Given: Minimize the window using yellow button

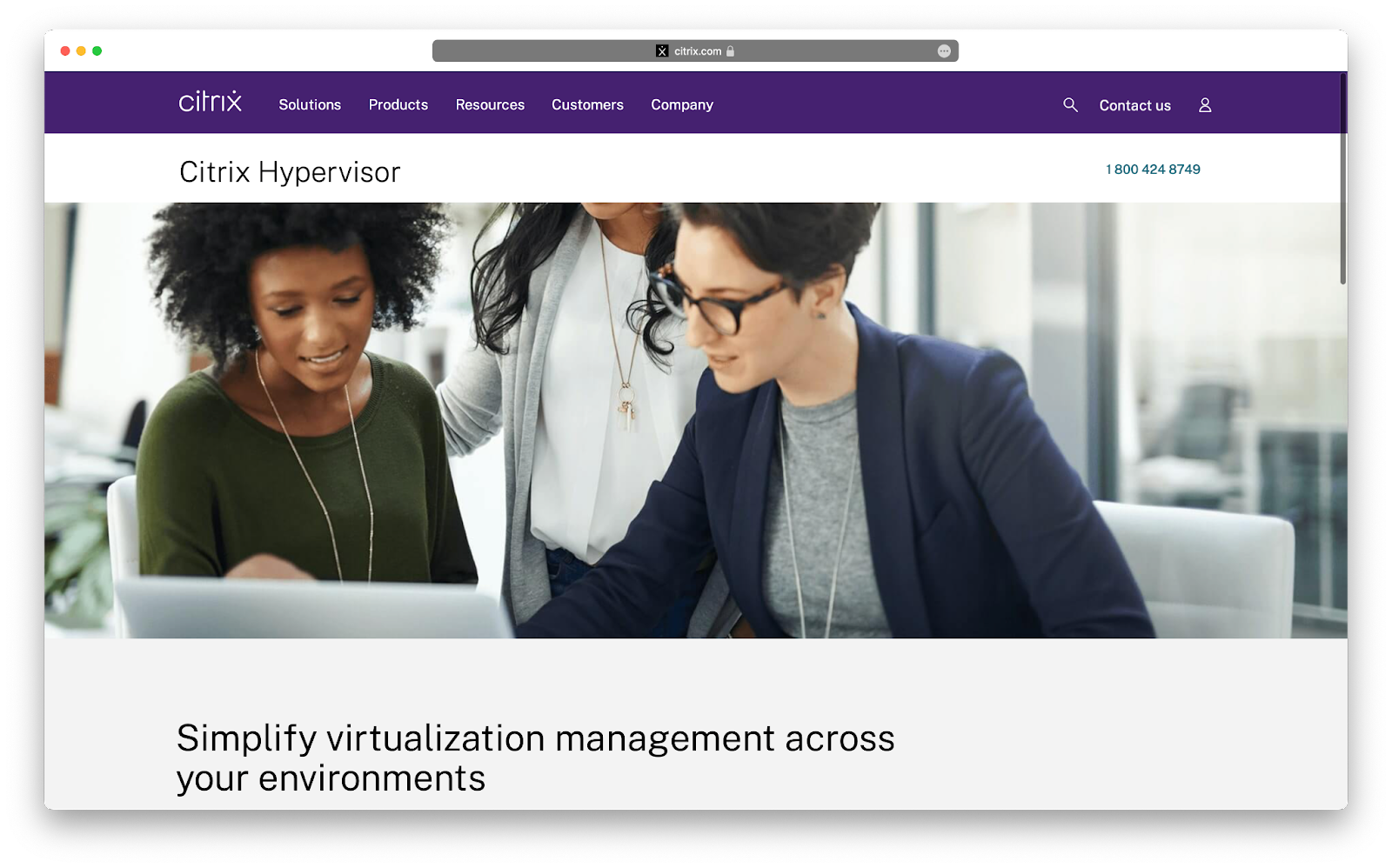Looking at the screenshot, I should coord(81,51).
